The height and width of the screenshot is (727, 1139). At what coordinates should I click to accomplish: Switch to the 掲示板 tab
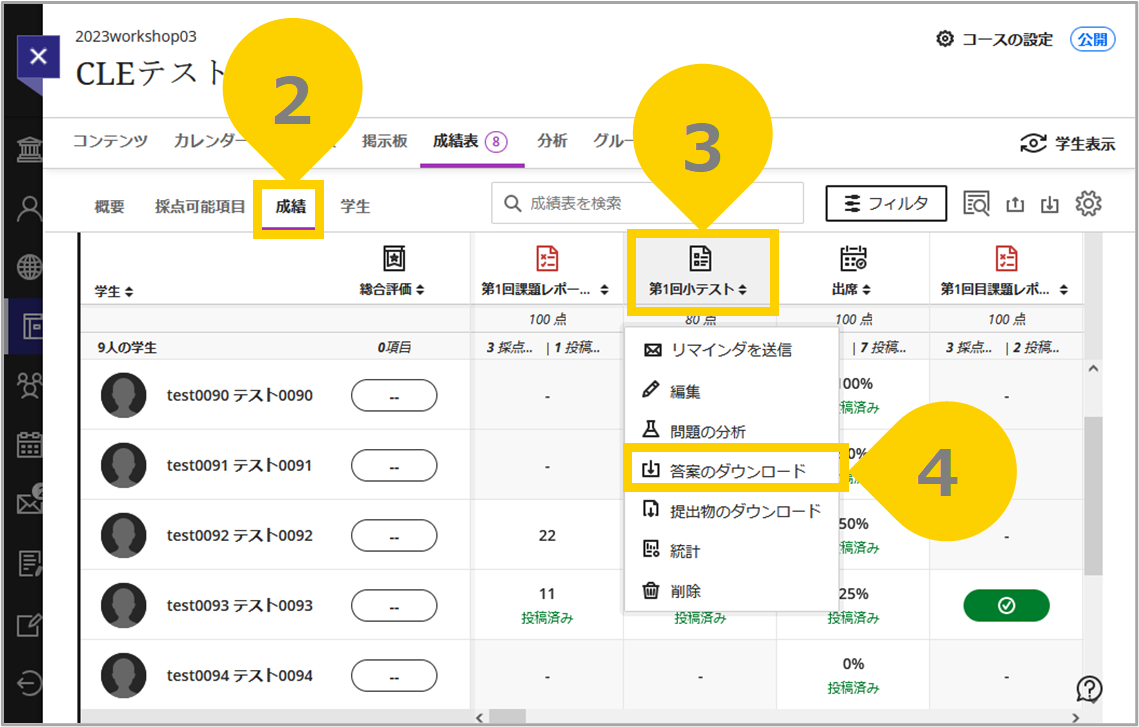click(384, 141)
